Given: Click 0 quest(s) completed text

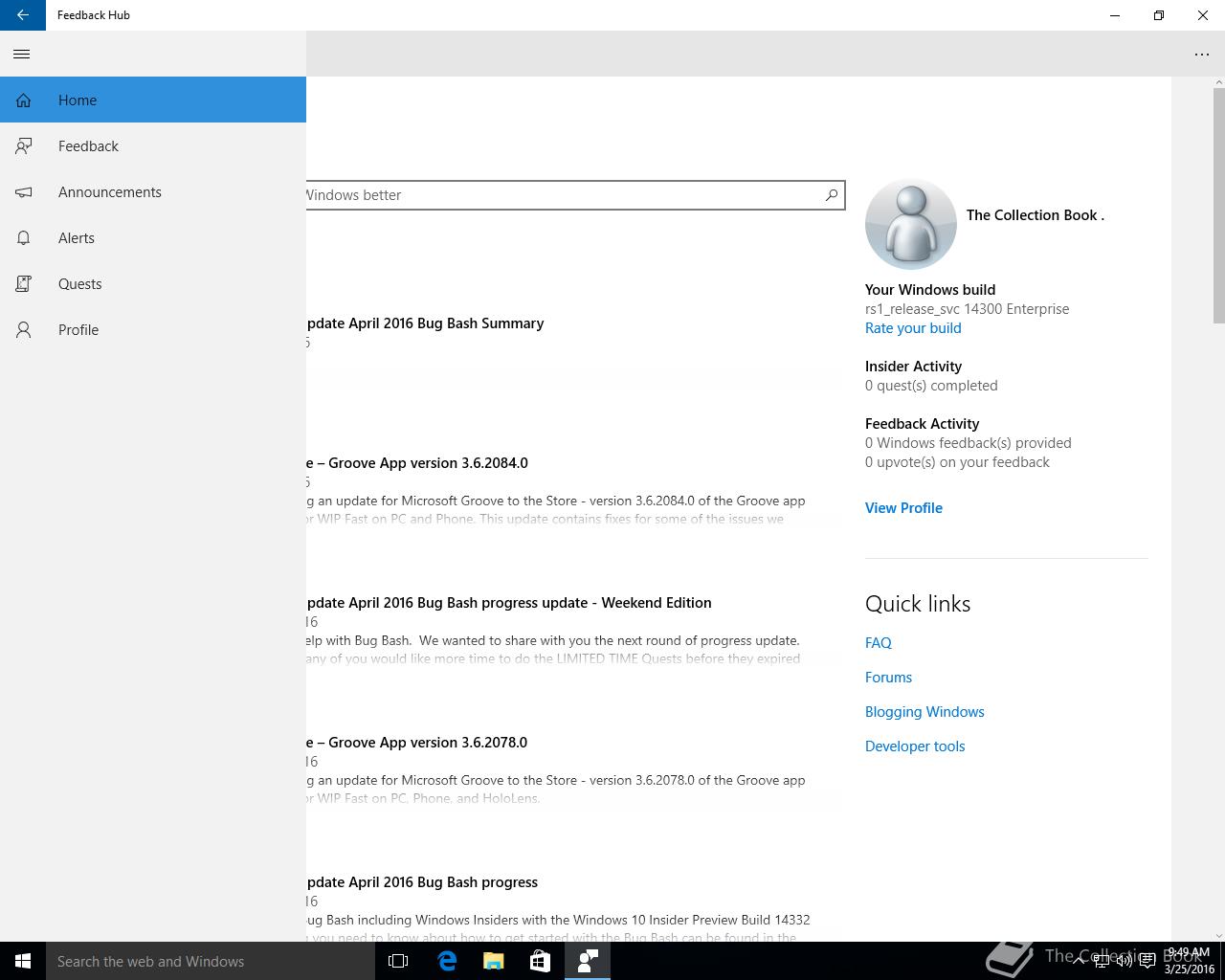Looking at the screenshot, I should click(x=931, y=385).
